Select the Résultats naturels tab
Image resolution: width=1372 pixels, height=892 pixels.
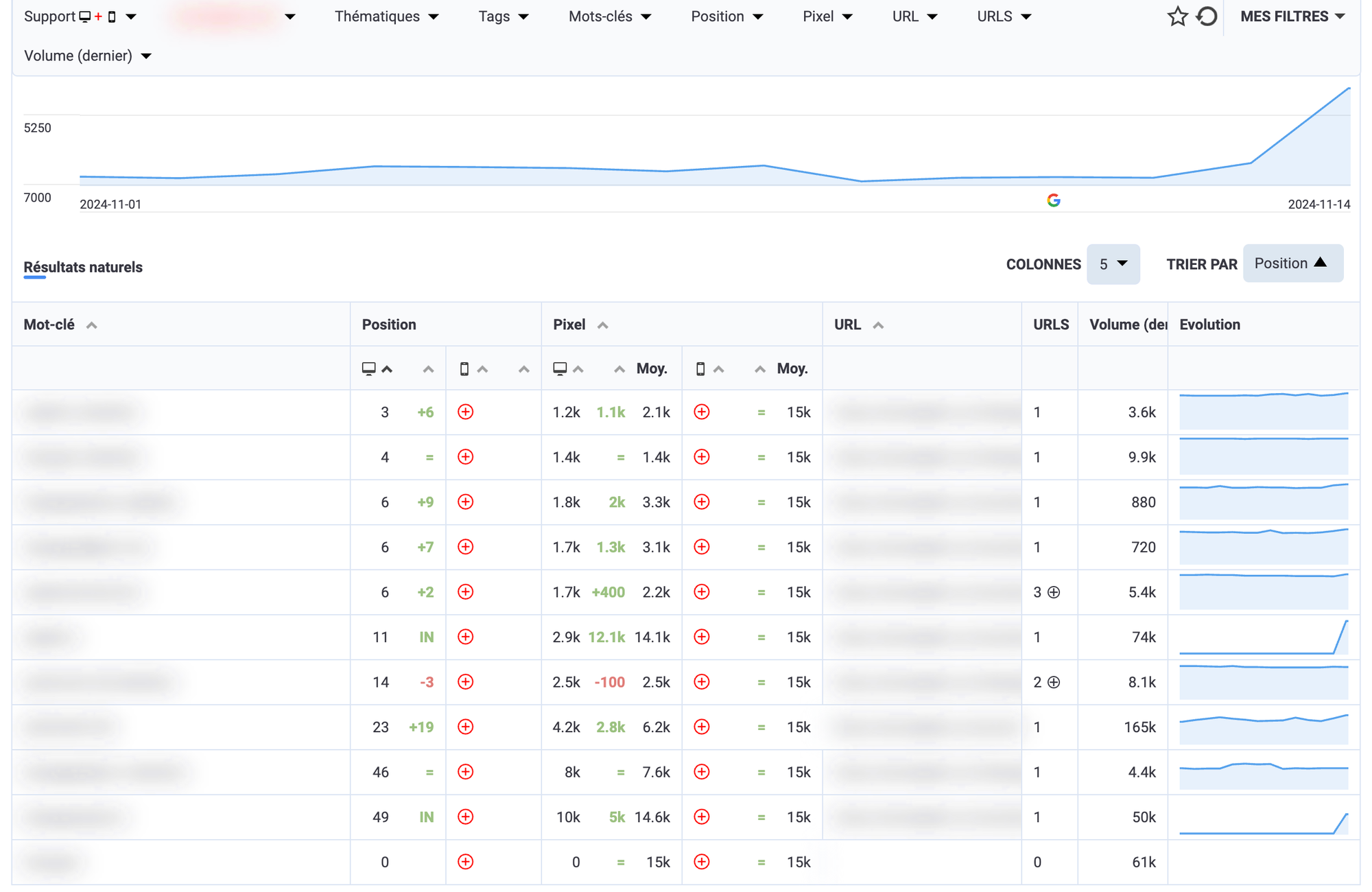coord(83,268)
